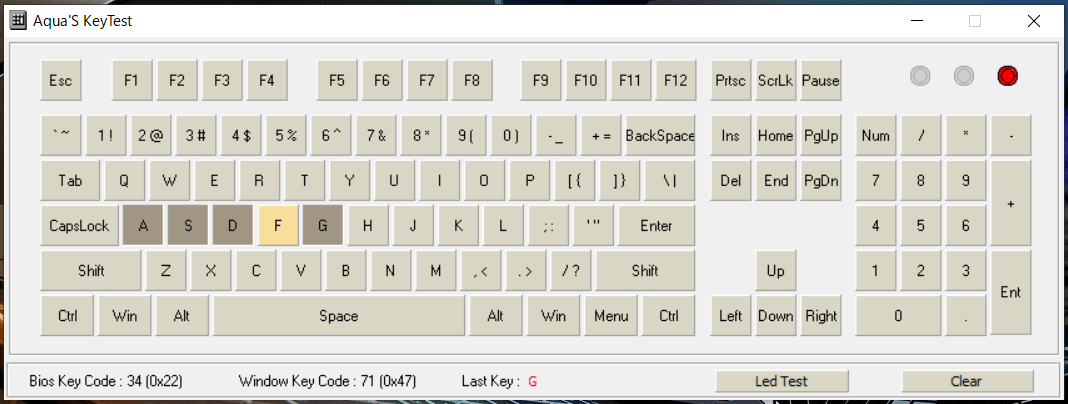Viewport: 1068px width, 404px height.
Task: Click the Esc key
Action: tap(61, 80)
